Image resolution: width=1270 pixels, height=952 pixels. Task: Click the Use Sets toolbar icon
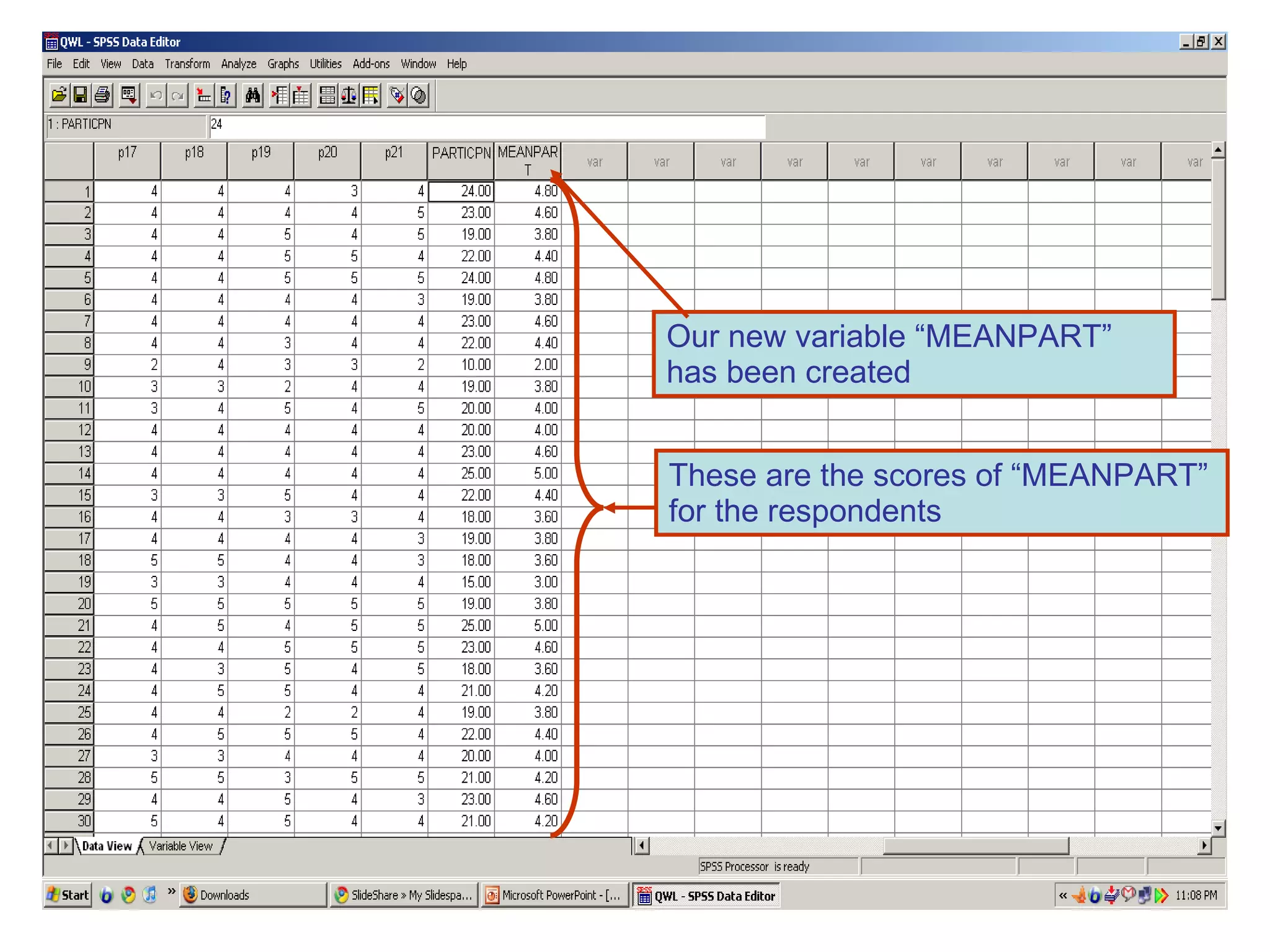click(419, 95)
